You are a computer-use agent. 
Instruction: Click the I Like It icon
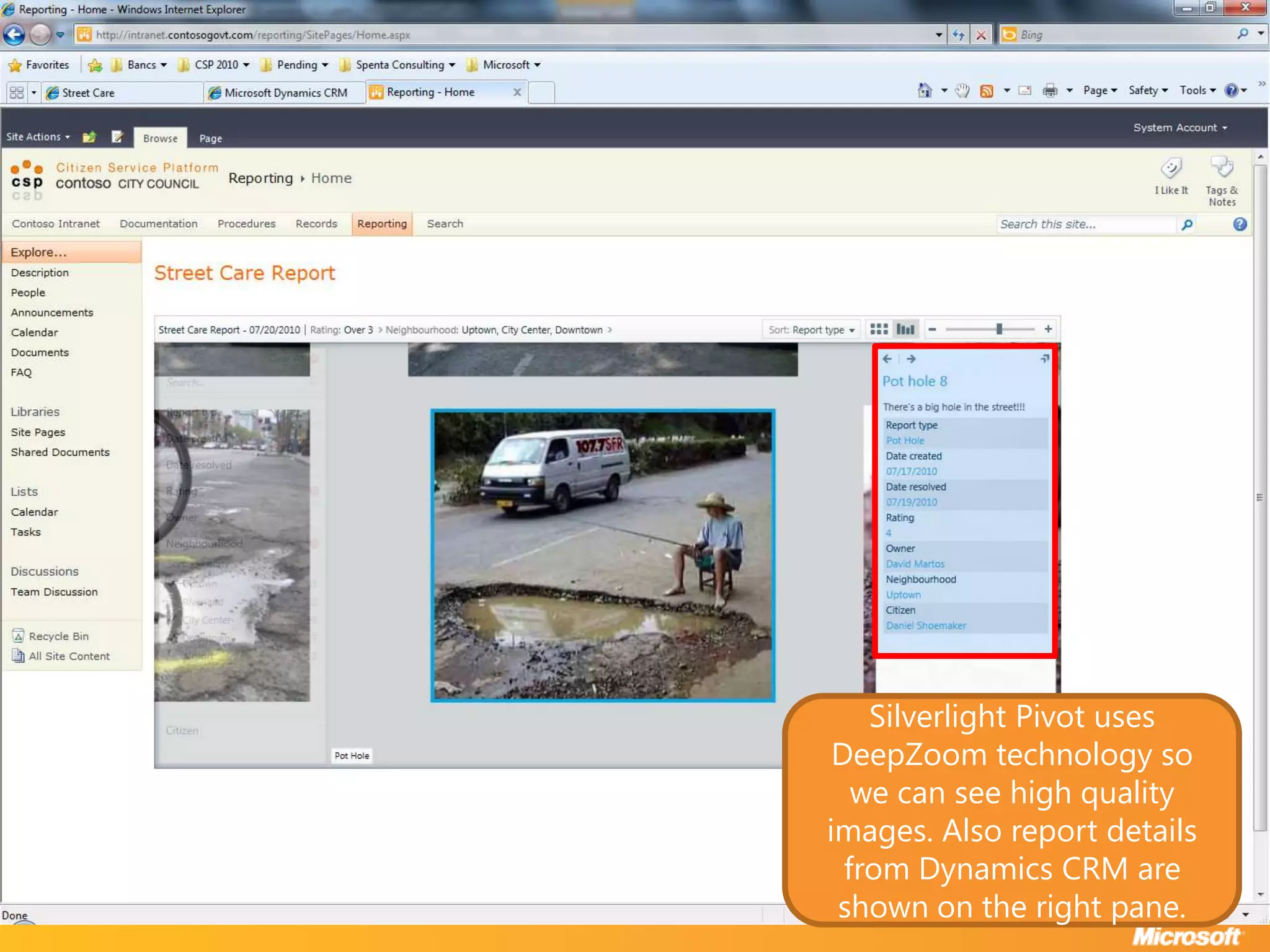(1171, 168)
